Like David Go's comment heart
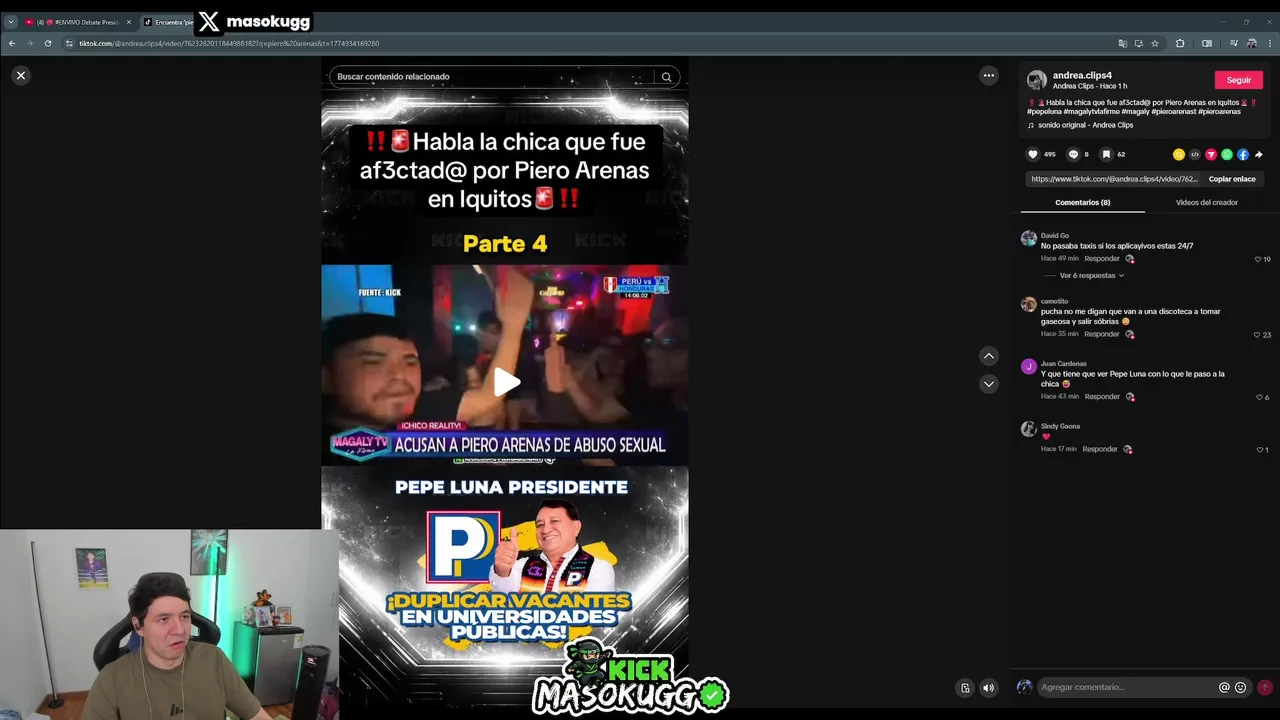 coord(1258,259)
